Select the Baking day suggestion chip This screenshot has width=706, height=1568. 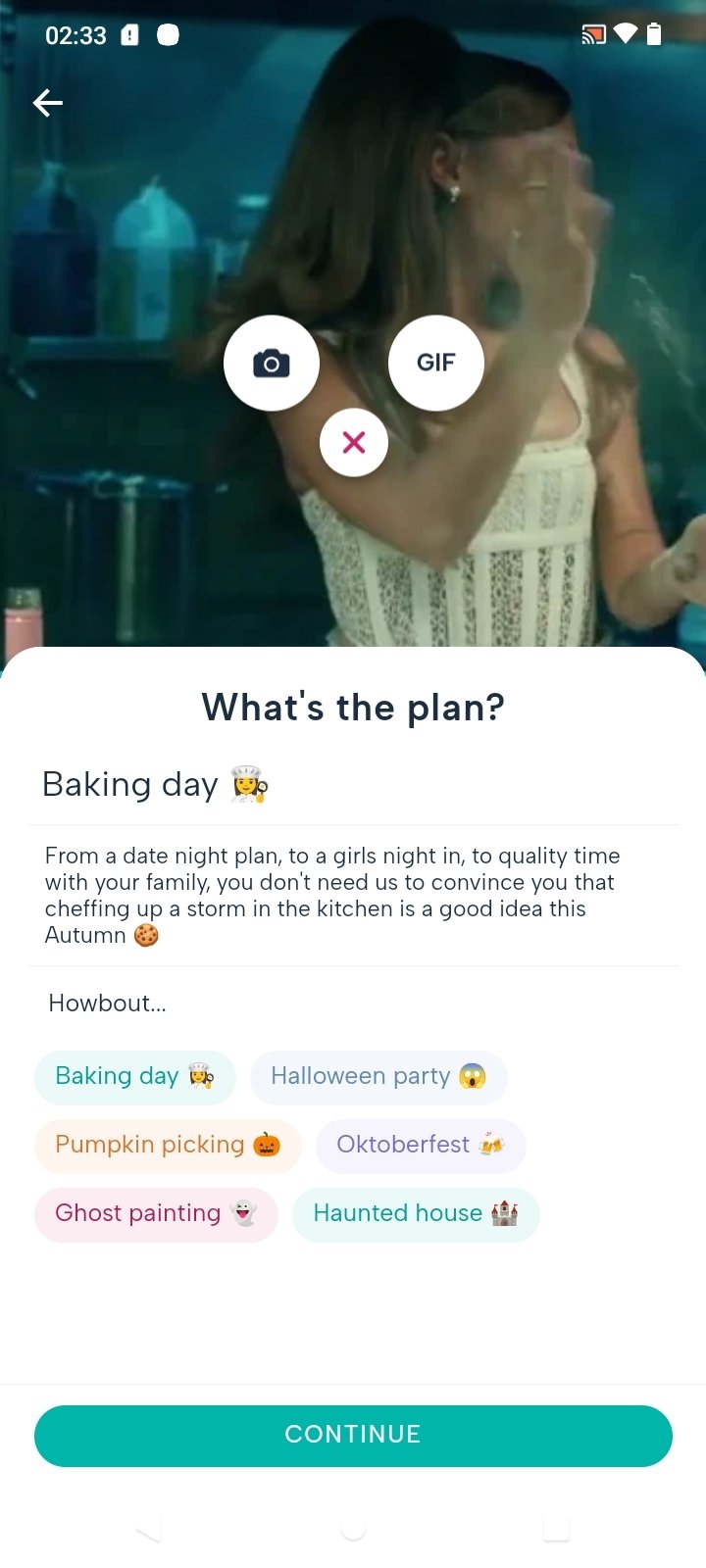point(135,1077)
